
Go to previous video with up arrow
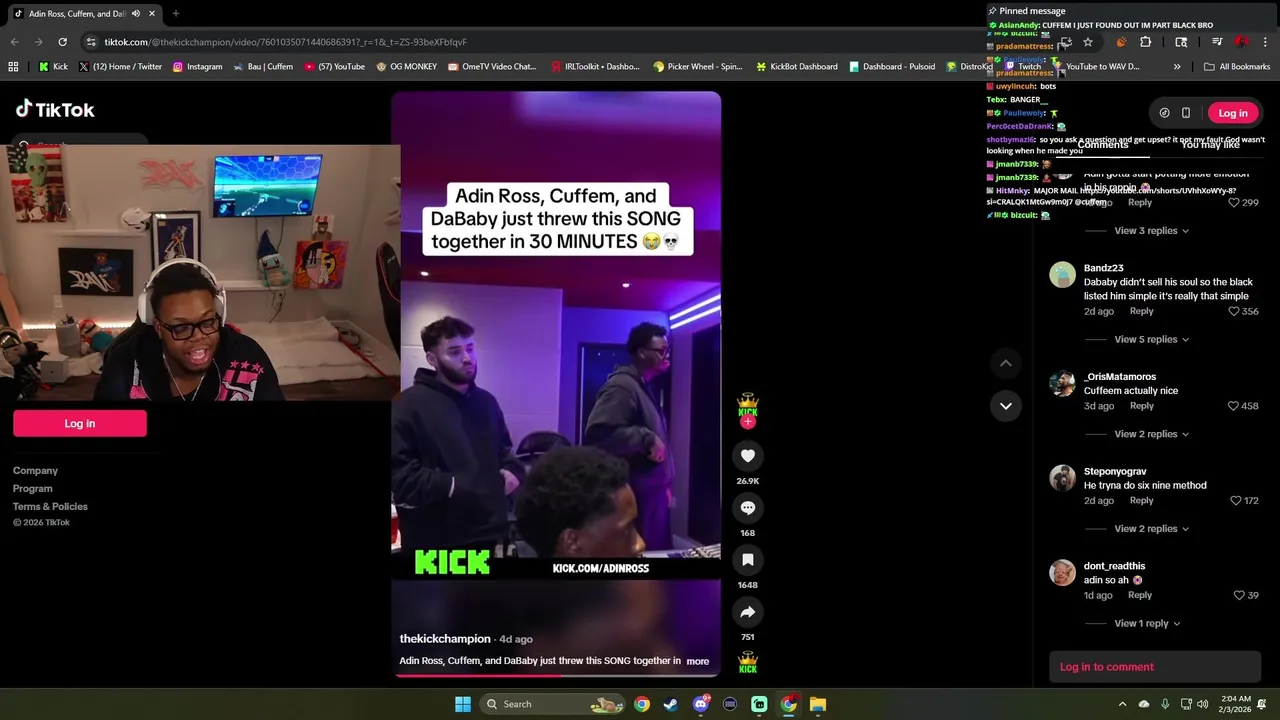point(1005,364)
